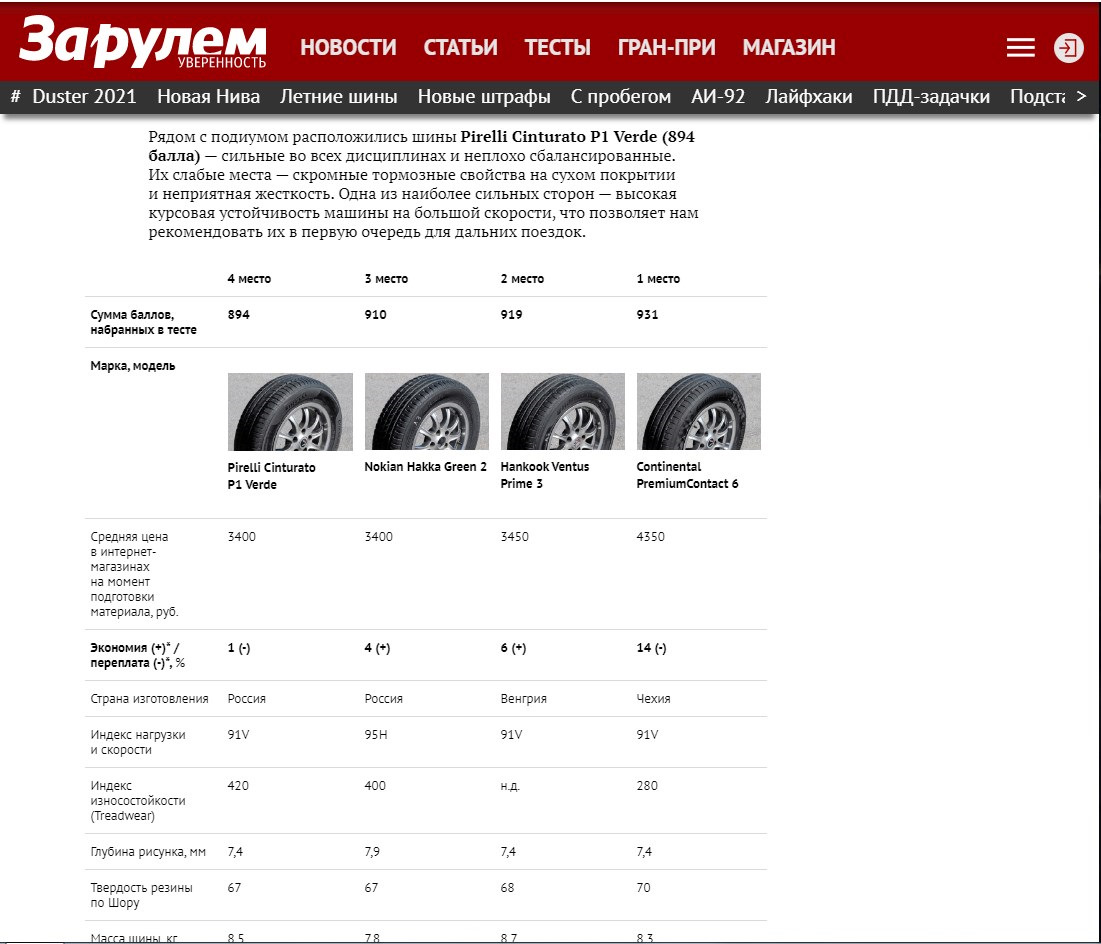1101x944 pixels.
Task: Click the Nokian Hakka Green 2 tire photo
Action: coord(426,412)
